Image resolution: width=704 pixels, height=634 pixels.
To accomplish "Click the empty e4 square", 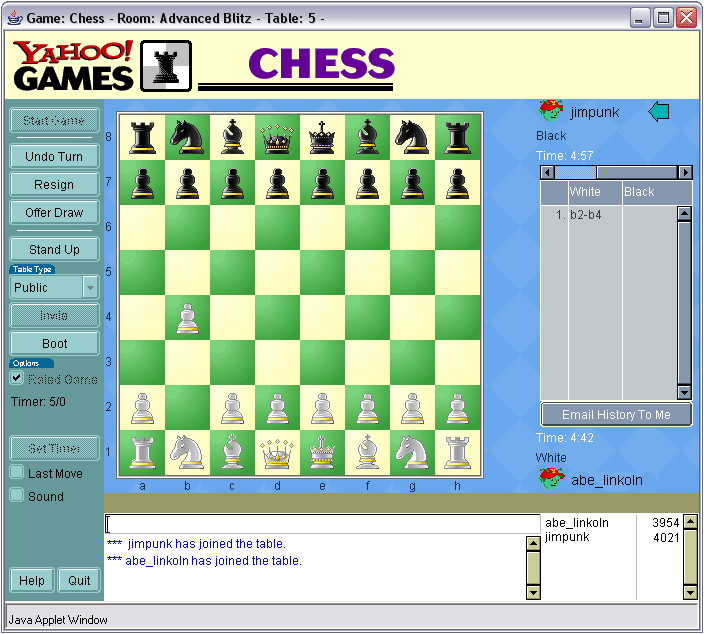I will click(x=322, y=317).
